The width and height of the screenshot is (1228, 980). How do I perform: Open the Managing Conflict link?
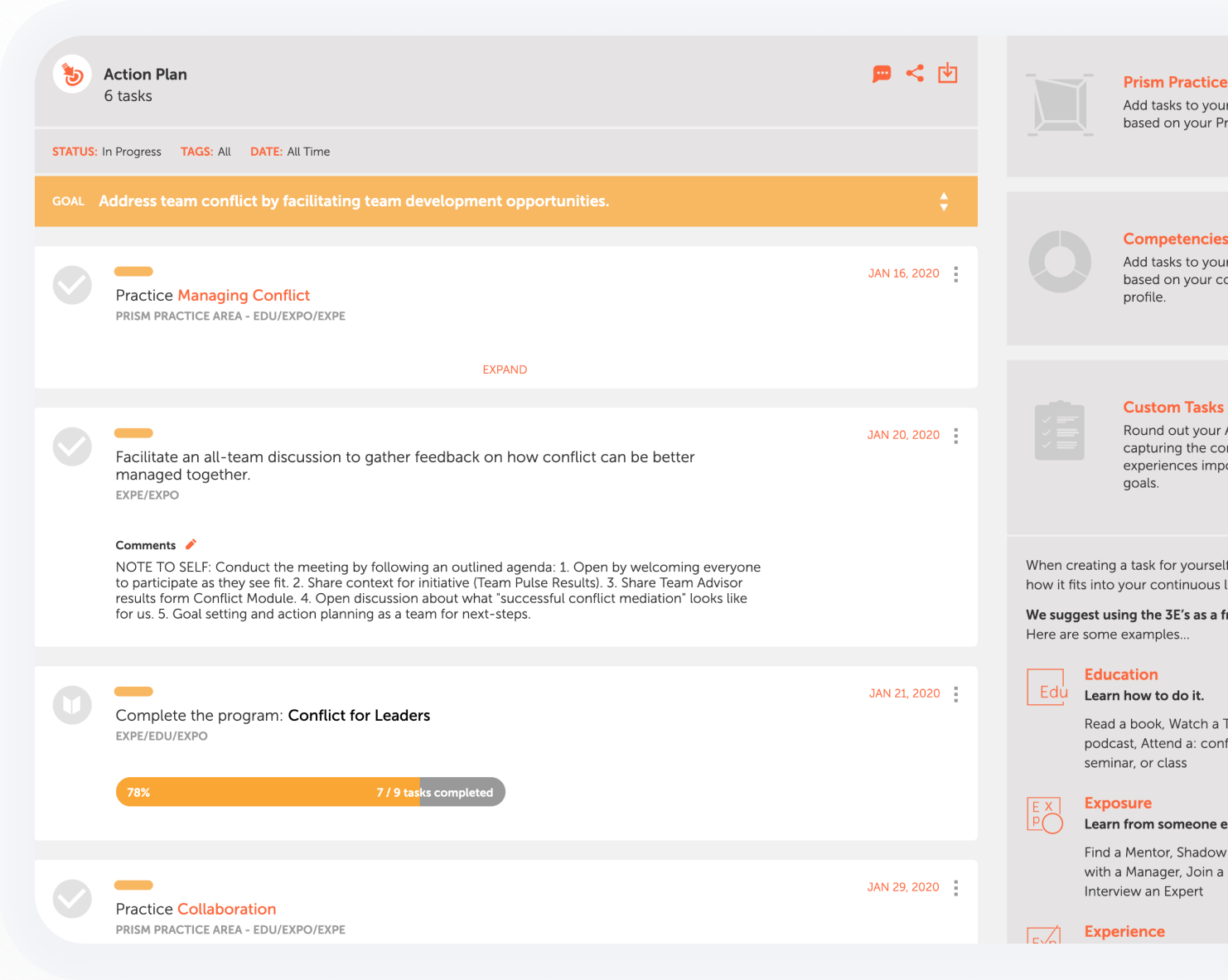coord(244,296)
